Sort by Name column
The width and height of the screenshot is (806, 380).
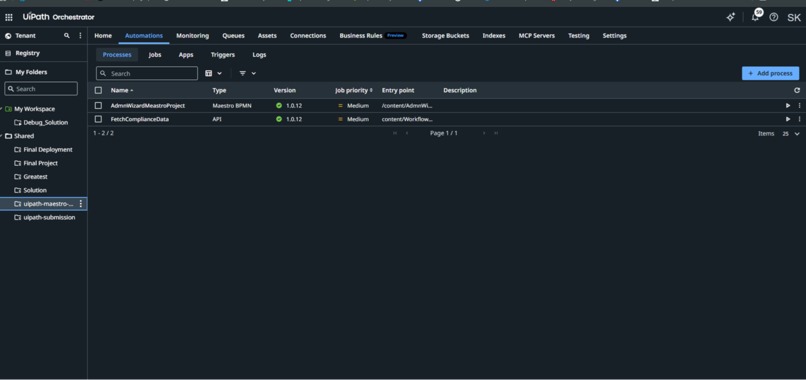[121, 90]
